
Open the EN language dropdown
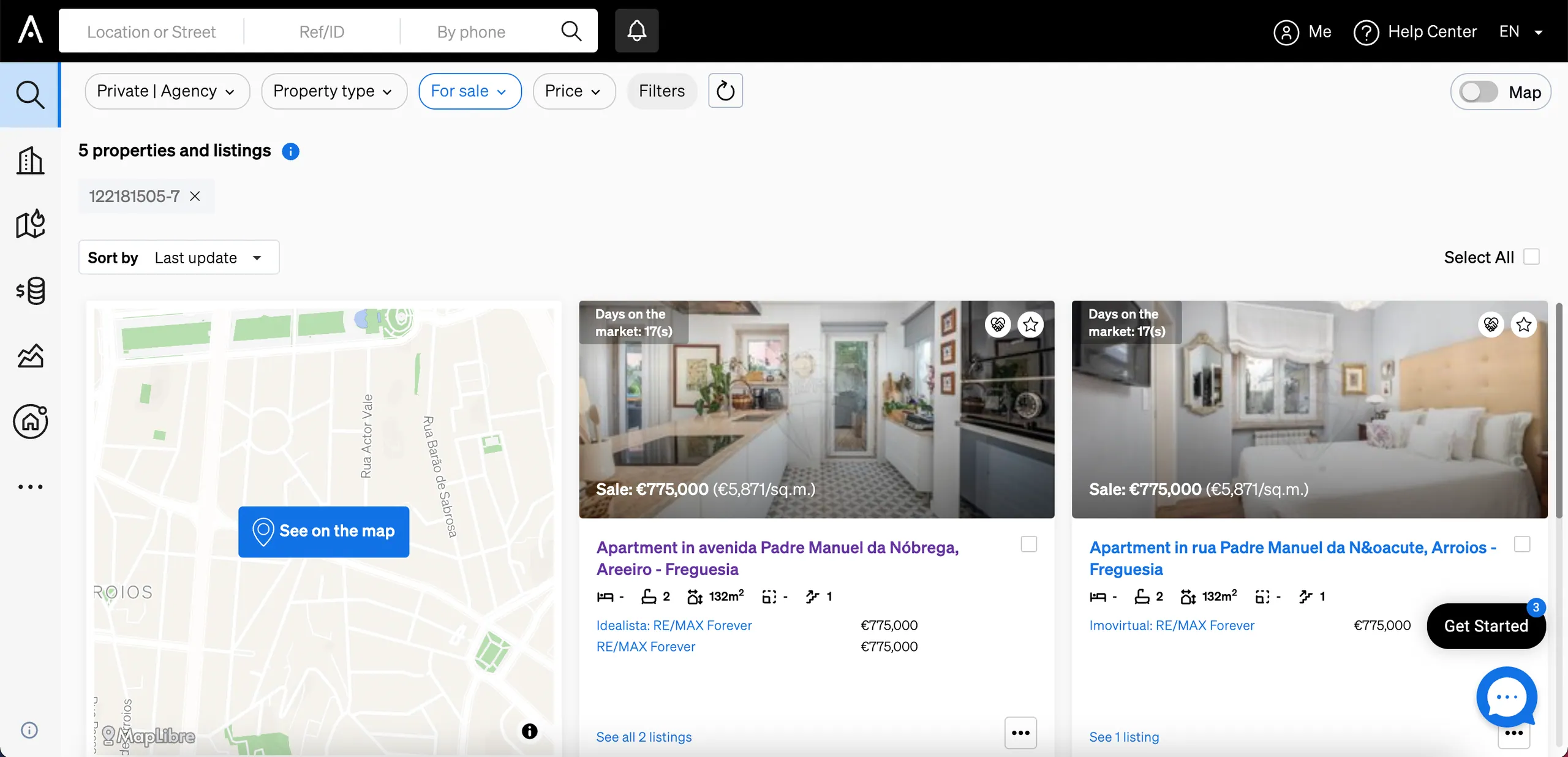point(1521,31)
